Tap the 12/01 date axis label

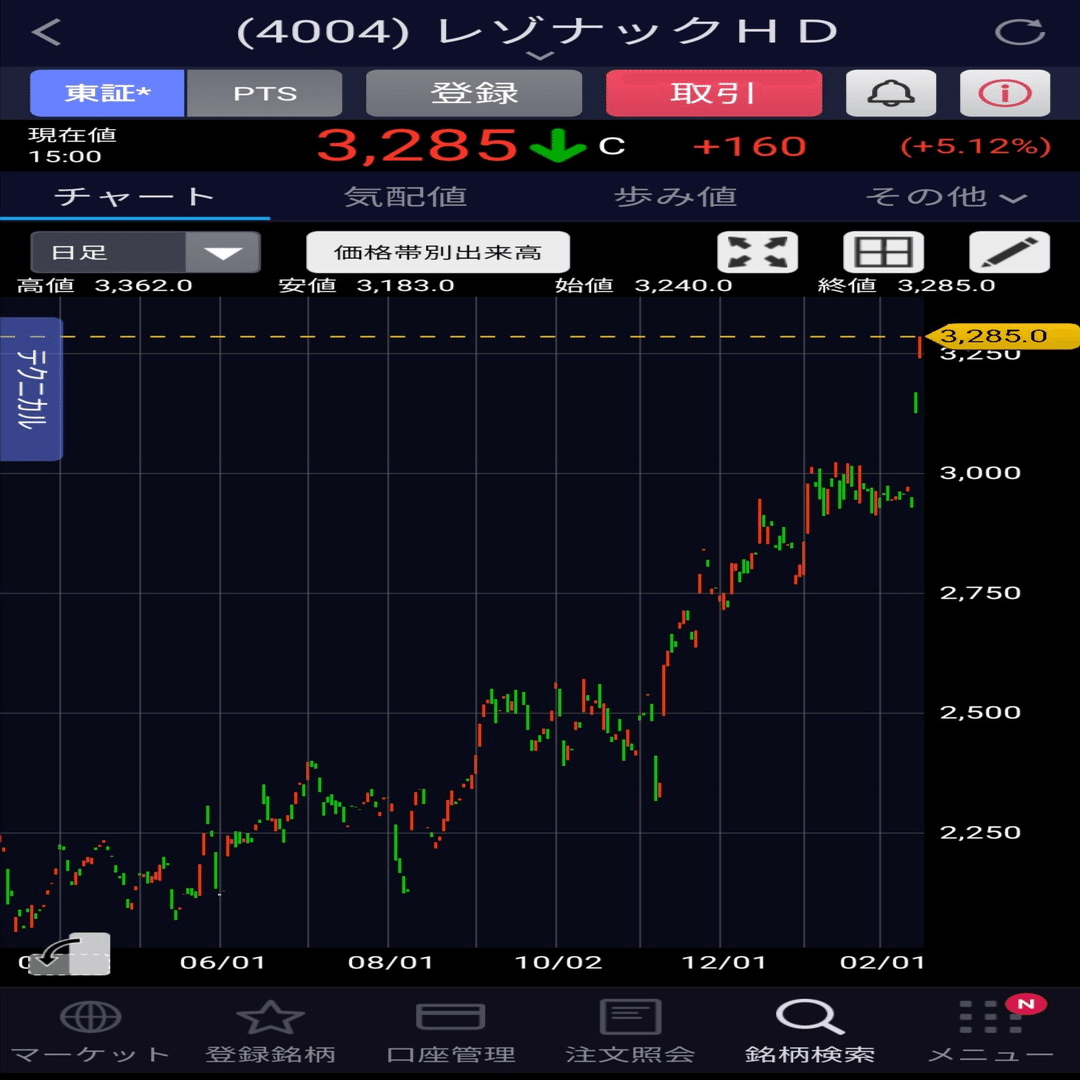(x=723, y=962)
